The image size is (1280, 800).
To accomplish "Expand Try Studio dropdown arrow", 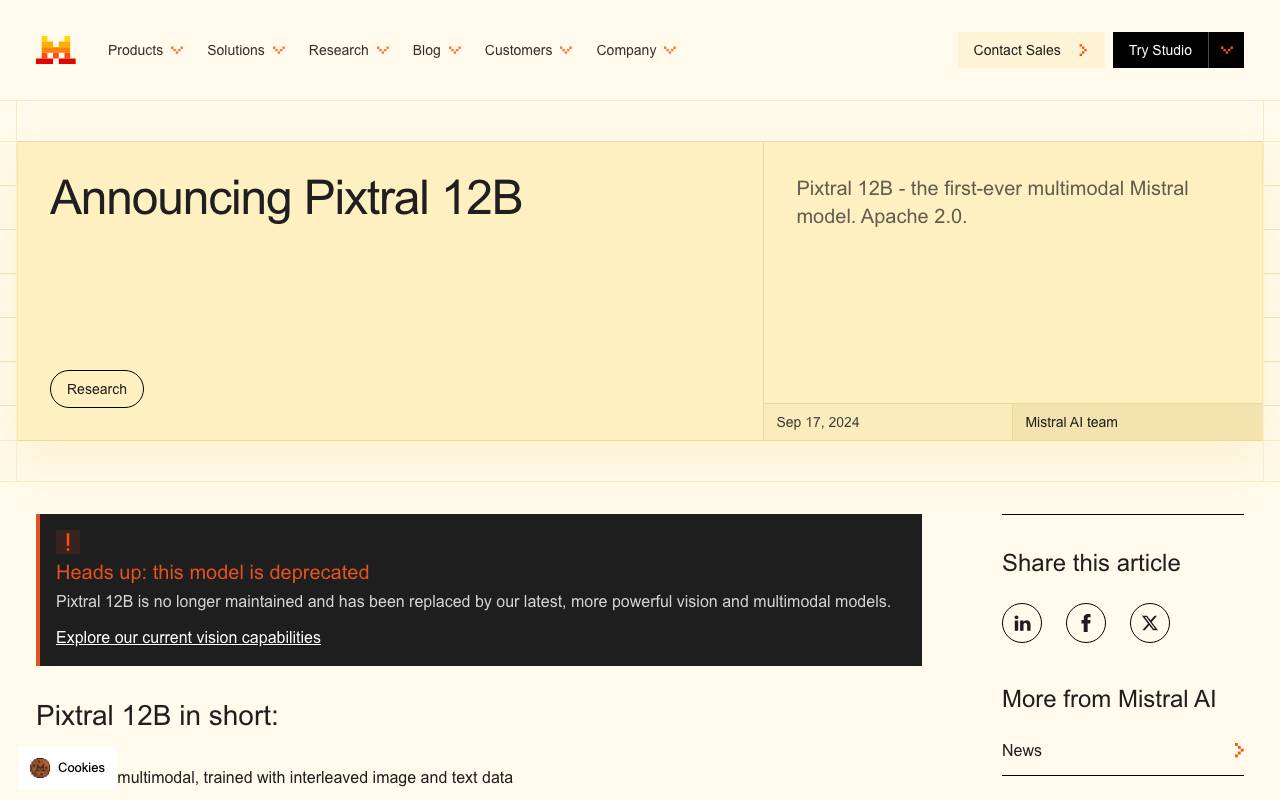I will pos(1226,50).
